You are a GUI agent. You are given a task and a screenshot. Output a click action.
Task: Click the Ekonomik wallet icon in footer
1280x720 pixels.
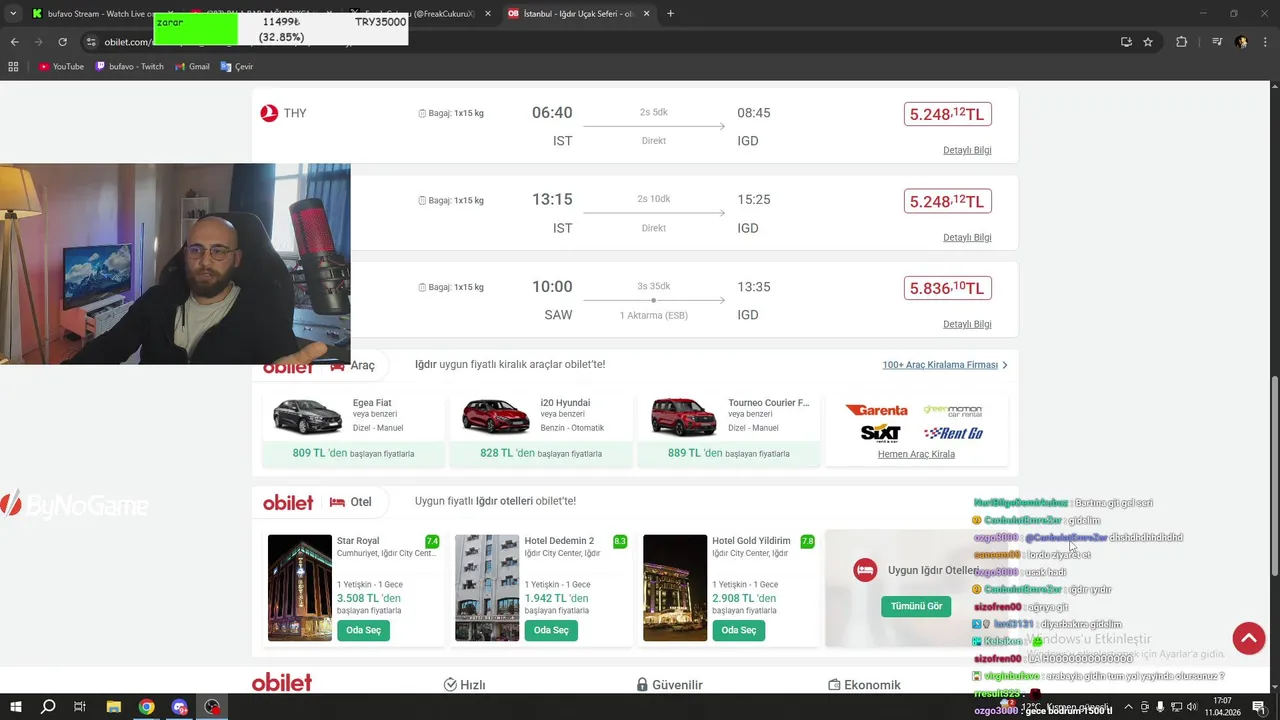834,685
